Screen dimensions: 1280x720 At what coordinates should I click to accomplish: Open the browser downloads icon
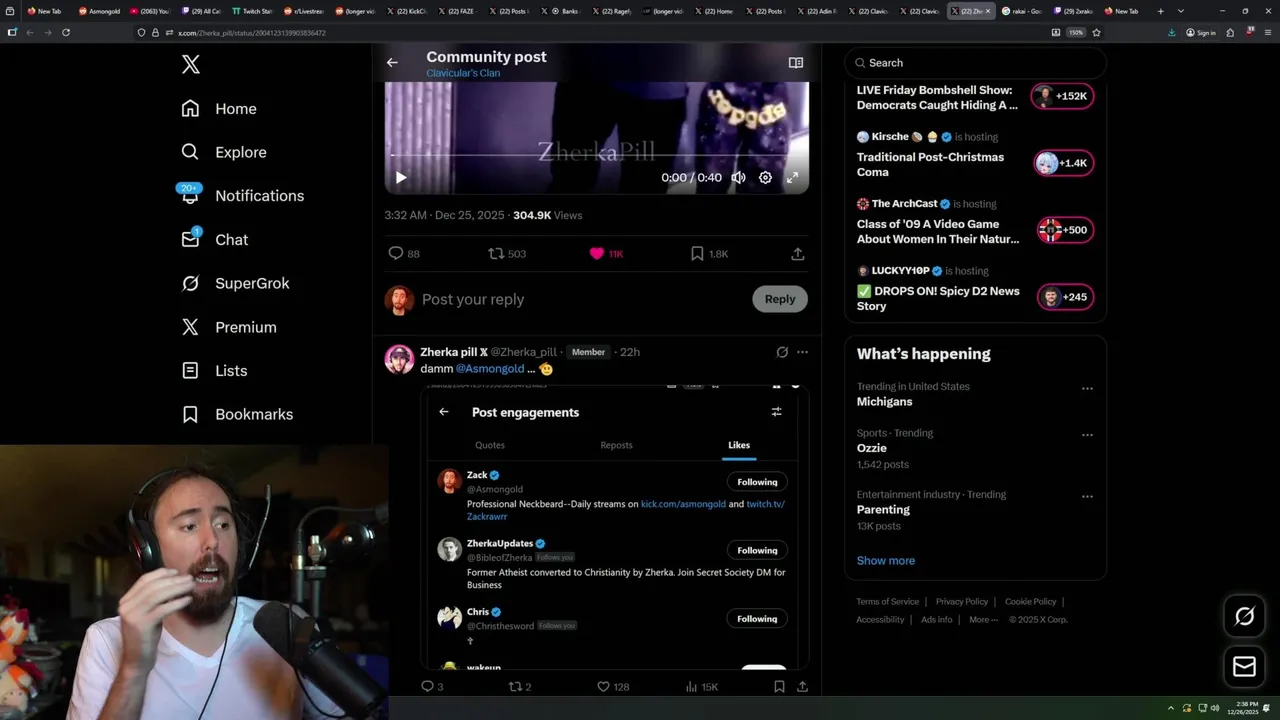pos(1172,32)
